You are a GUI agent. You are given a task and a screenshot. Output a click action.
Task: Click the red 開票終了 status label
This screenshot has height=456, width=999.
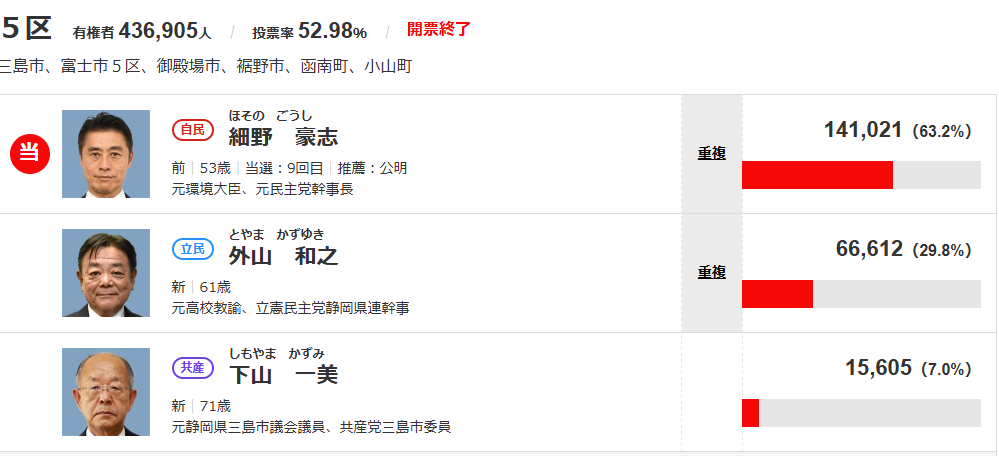(438, 29)
